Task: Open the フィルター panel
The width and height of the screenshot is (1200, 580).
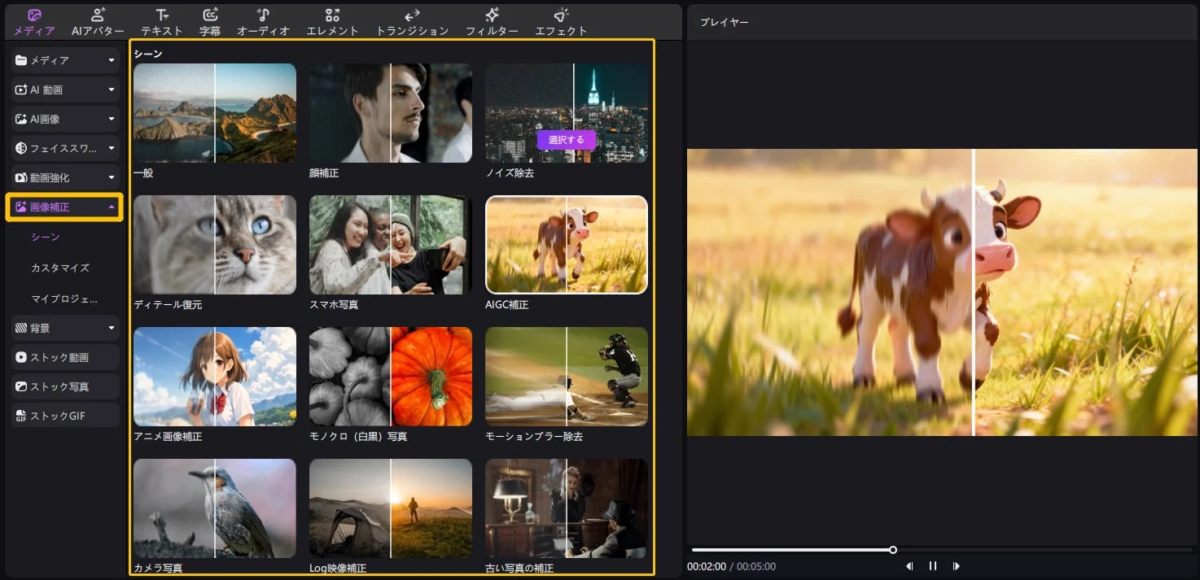Action: [493, 22]
